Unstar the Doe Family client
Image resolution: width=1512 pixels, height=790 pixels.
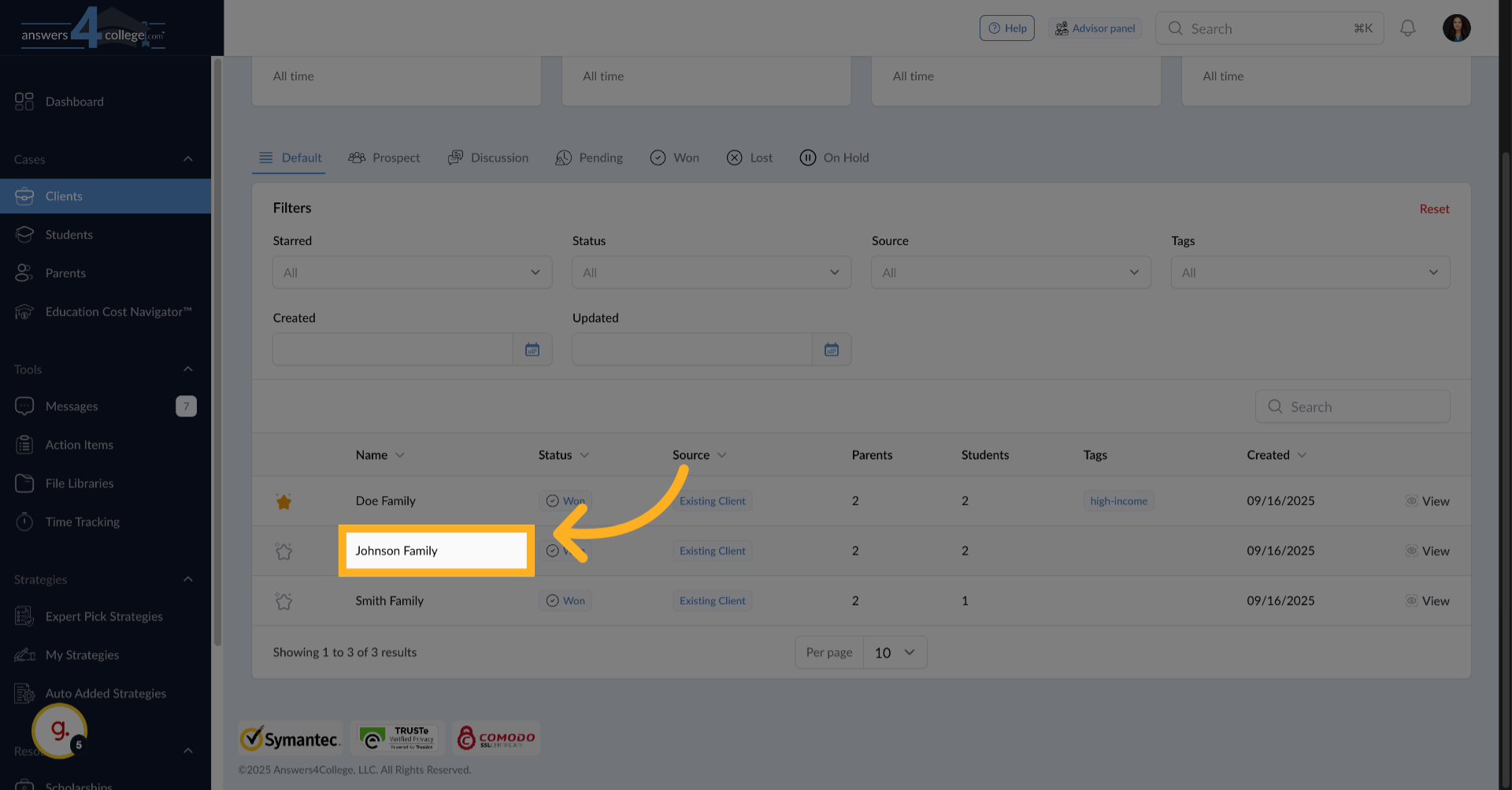tap(283, 502)
